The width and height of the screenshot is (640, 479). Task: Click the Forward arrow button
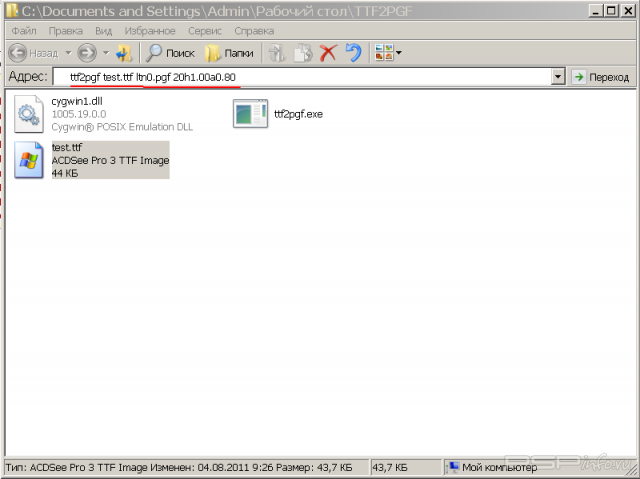pos(87,53)
